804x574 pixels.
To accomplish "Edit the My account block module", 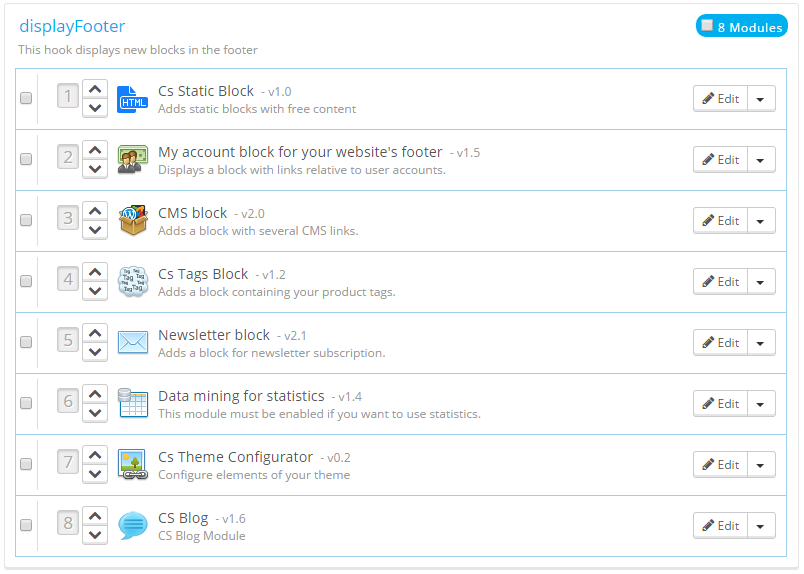I will 720,160.
